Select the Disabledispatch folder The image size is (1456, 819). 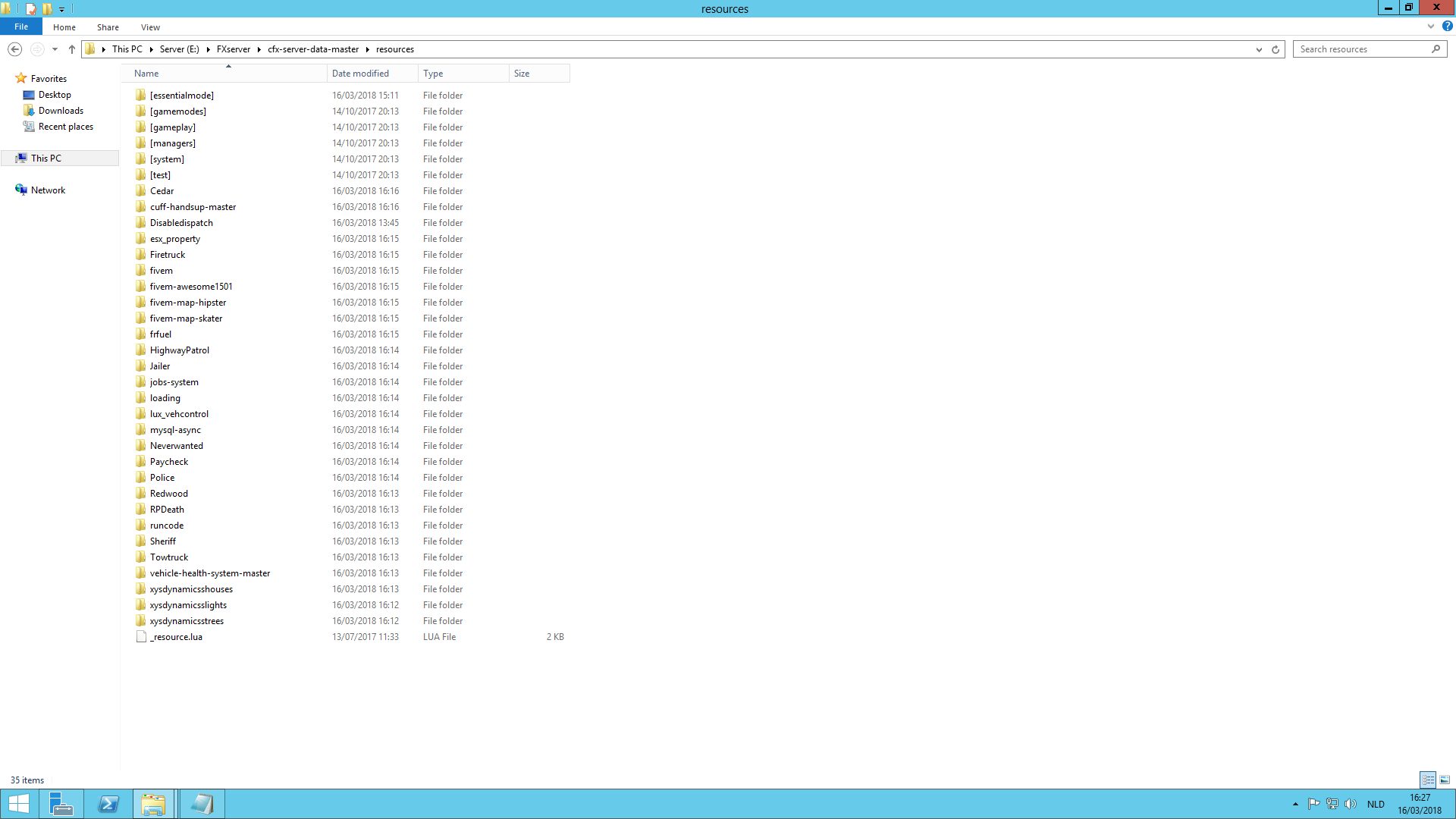click(181, 222)
